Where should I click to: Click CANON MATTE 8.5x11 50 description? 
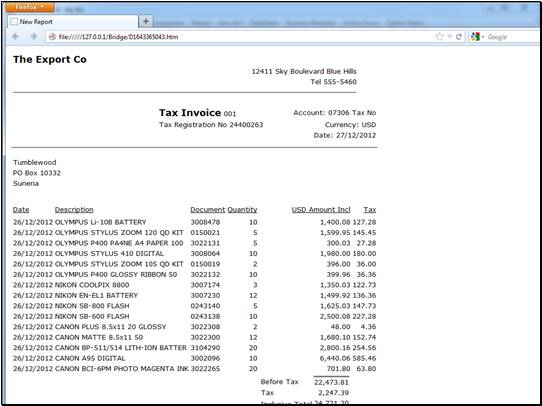click(99, 337)
